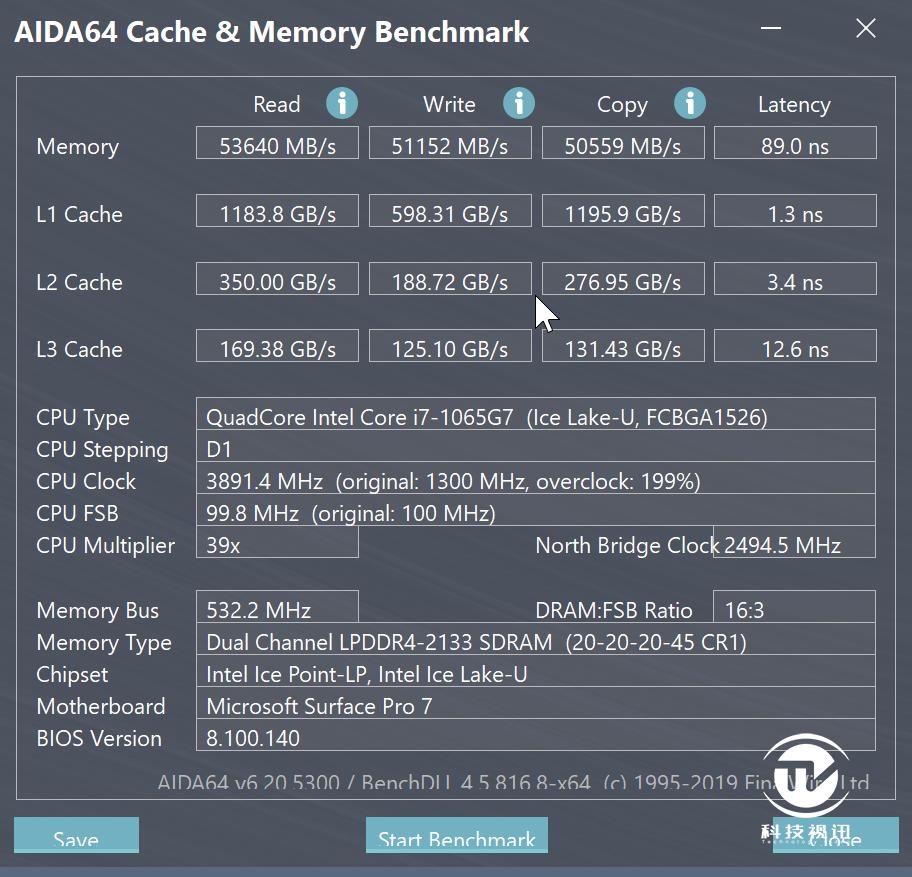This screenshot has width=912, height=877.
Task: Click the Memory Copy 50559 MB/s field
Action: 623,144
